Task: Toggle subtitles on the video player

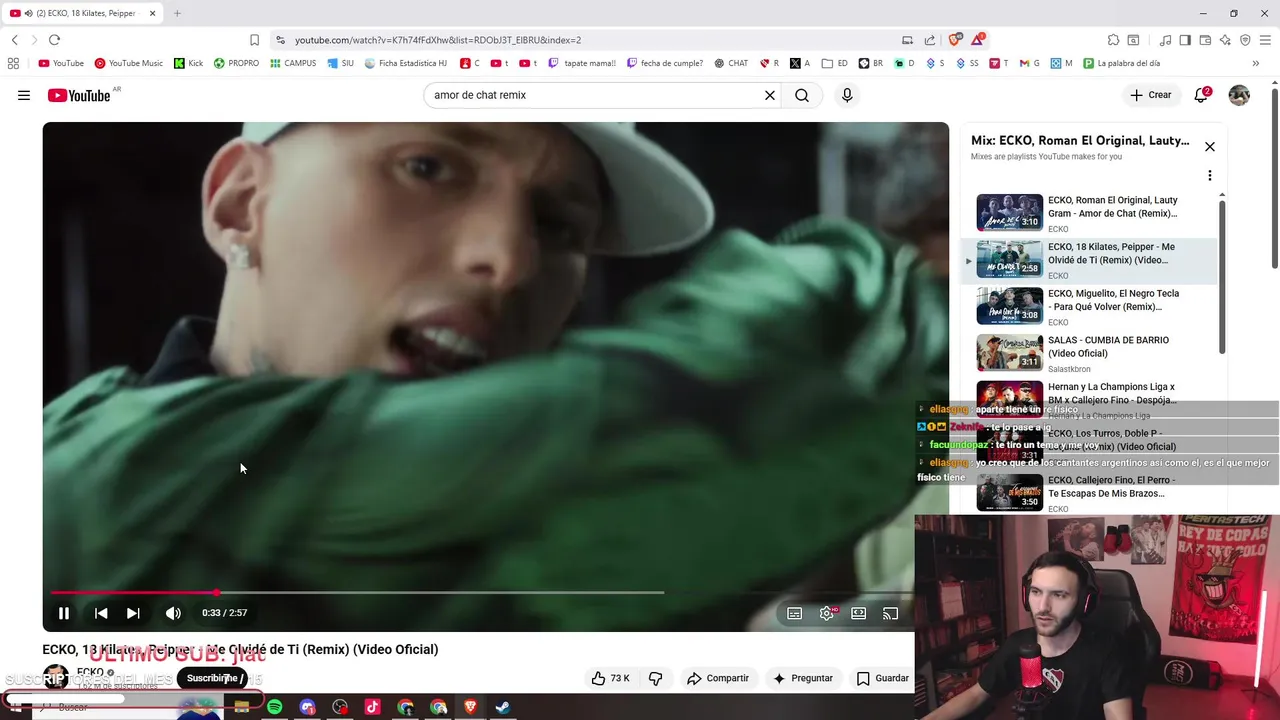Action: (795, 613)
